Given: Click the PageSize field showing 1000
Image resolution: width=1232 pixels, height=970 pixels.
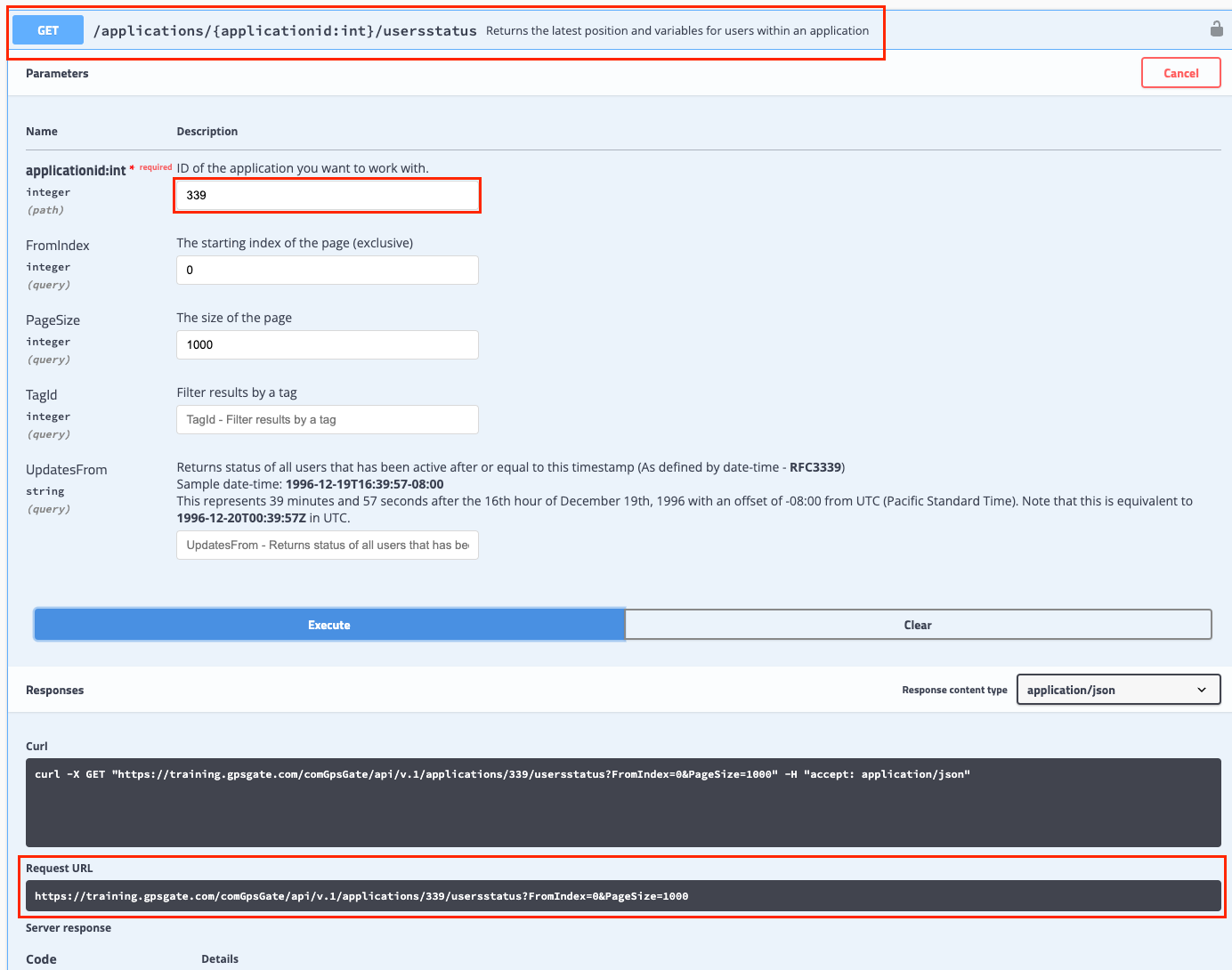Looking at the screenshot, I should point(327,344).
